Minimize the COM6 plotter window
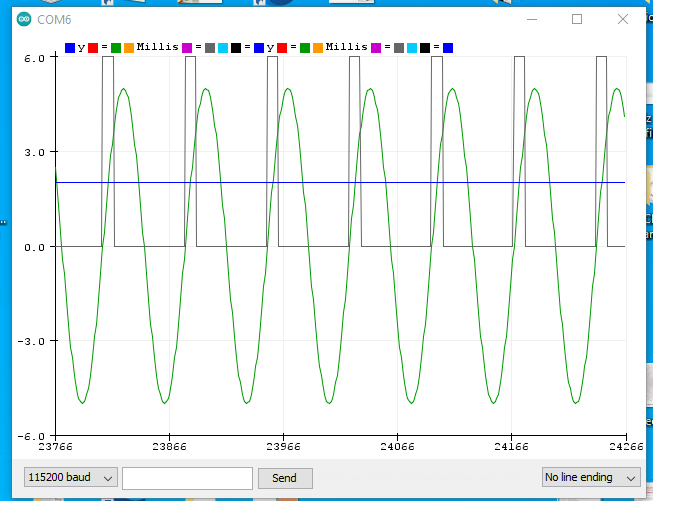Image resolution: width=684 pixels, height=528 pixels. pos(530,19)
